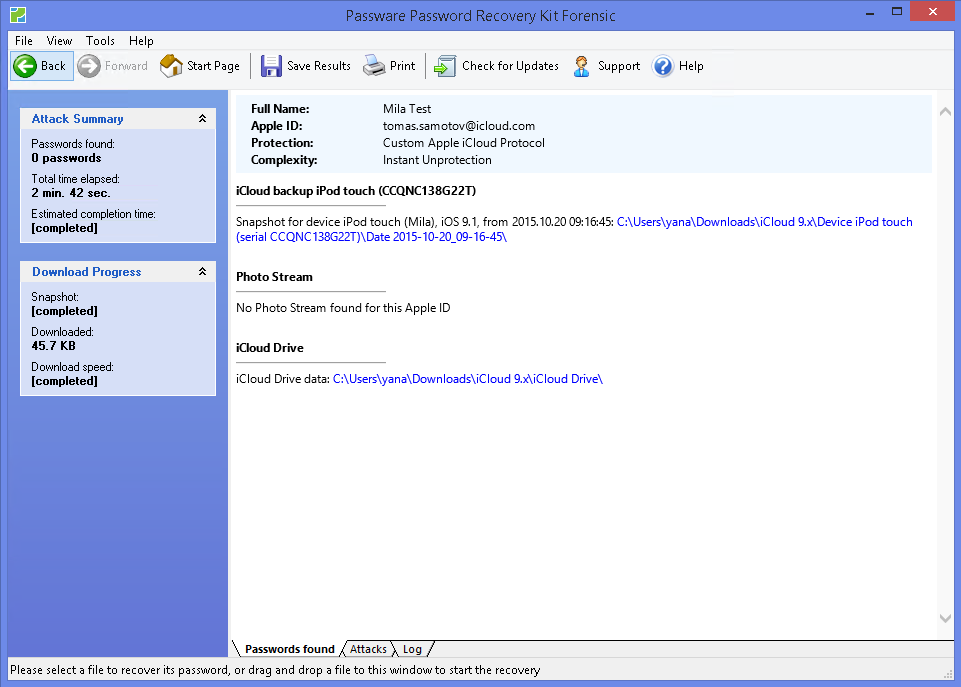
Task: Open the View menu
Action: click(x=59, y=41)
